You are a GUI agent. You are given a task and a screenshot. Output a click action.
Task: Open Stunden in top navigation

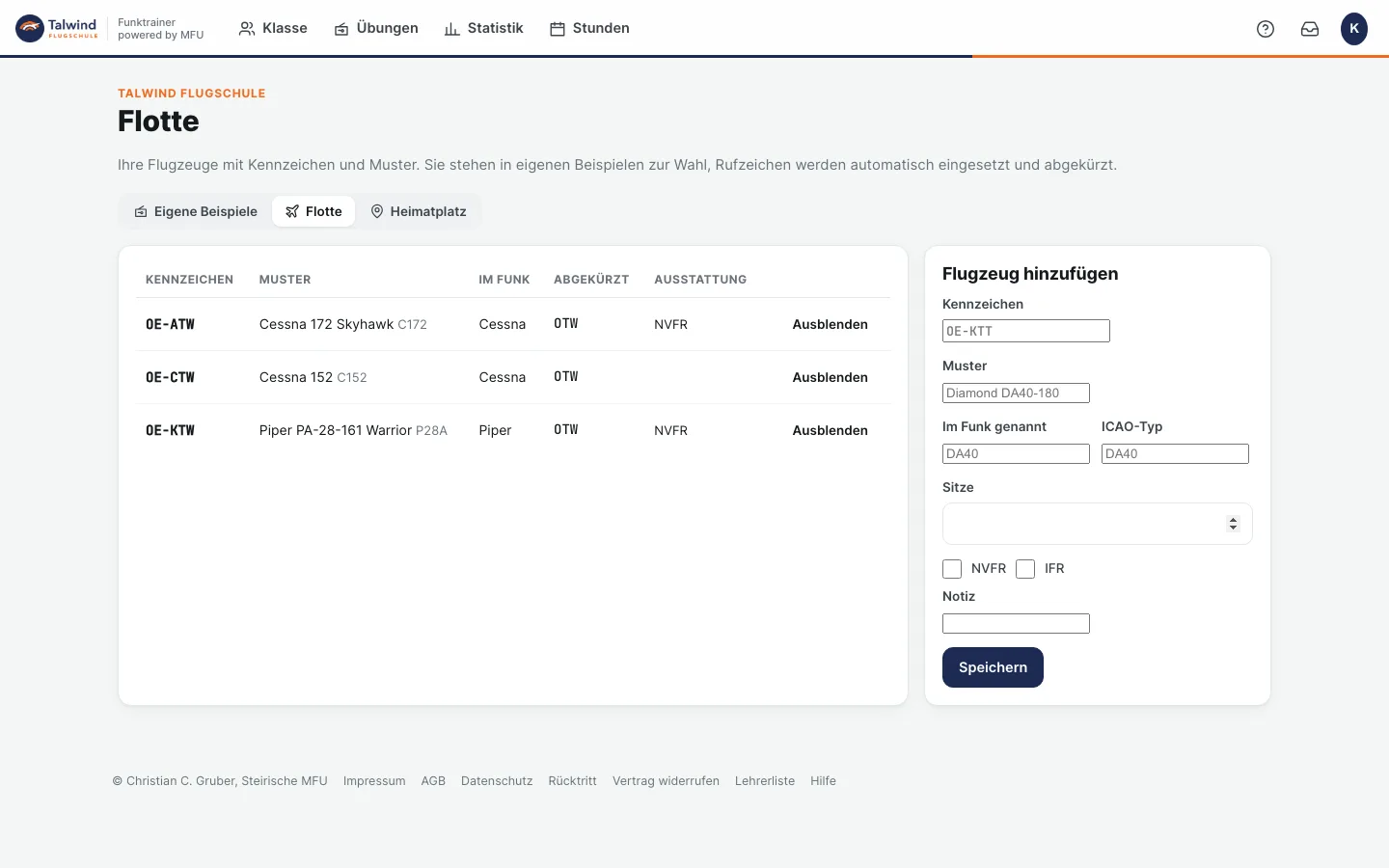tap(589, 28)
